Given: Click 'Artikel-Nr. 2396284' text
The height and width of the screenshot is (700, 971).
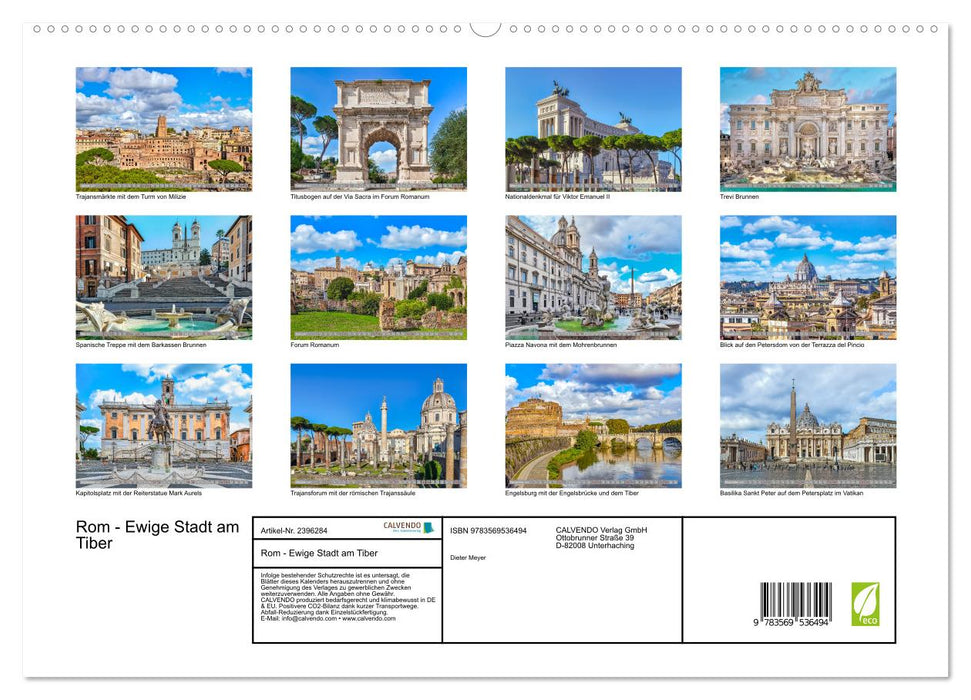Looking at the screenshot, I should 294,531.
